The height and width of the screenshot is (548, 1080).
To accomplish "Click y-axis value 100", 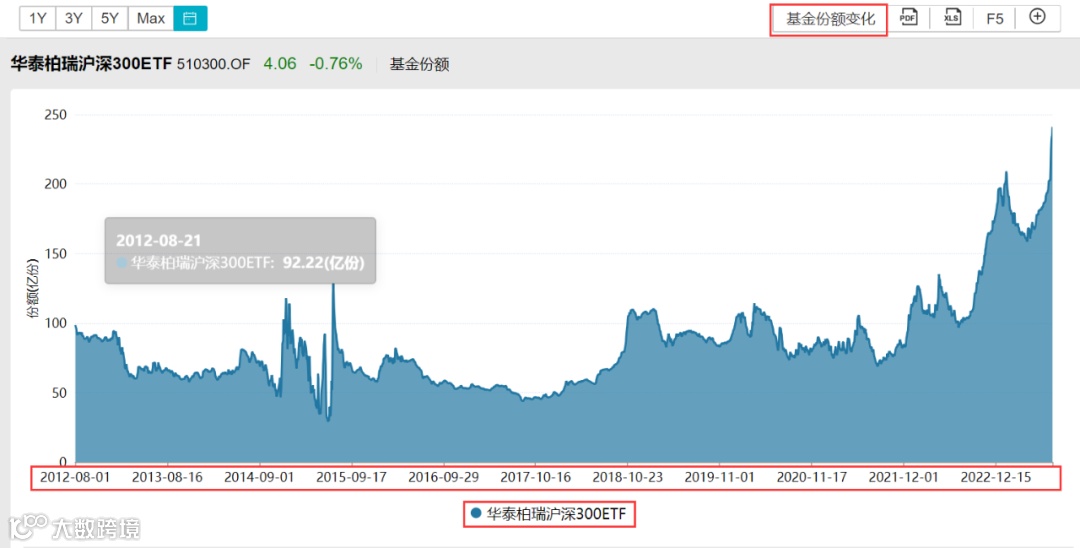I will point(56,323).
